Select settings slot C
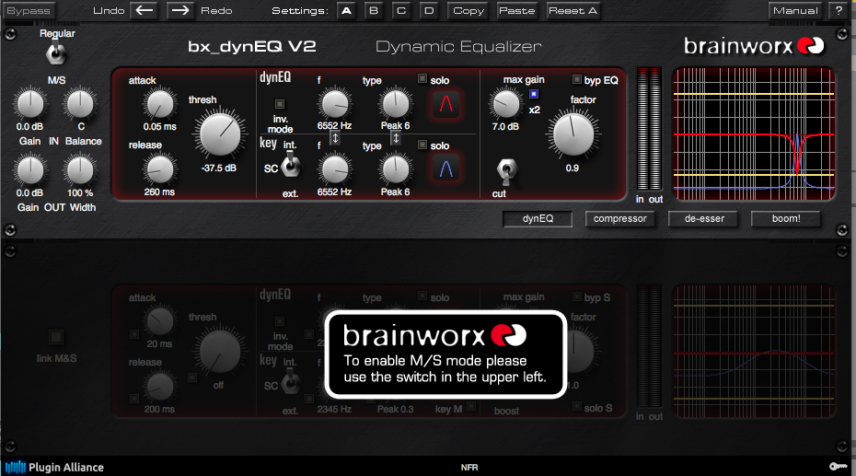The height and width of the screenshot is (476, 856). click(x=401, y=10)
